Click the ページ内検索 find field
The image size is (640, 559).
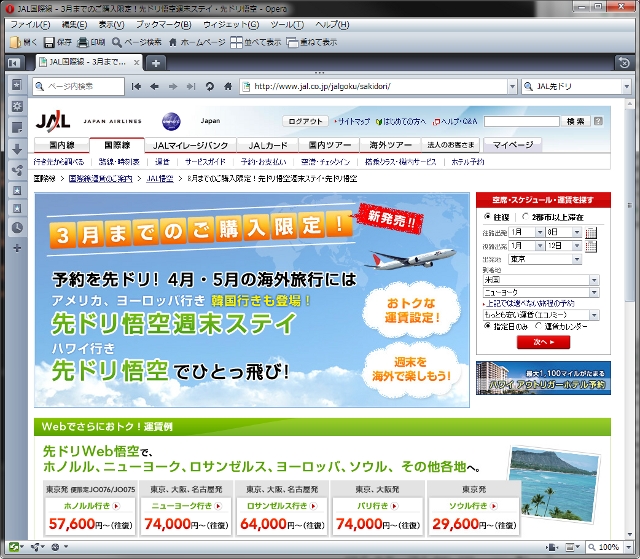pyautogui.click(x=78, y=87)
